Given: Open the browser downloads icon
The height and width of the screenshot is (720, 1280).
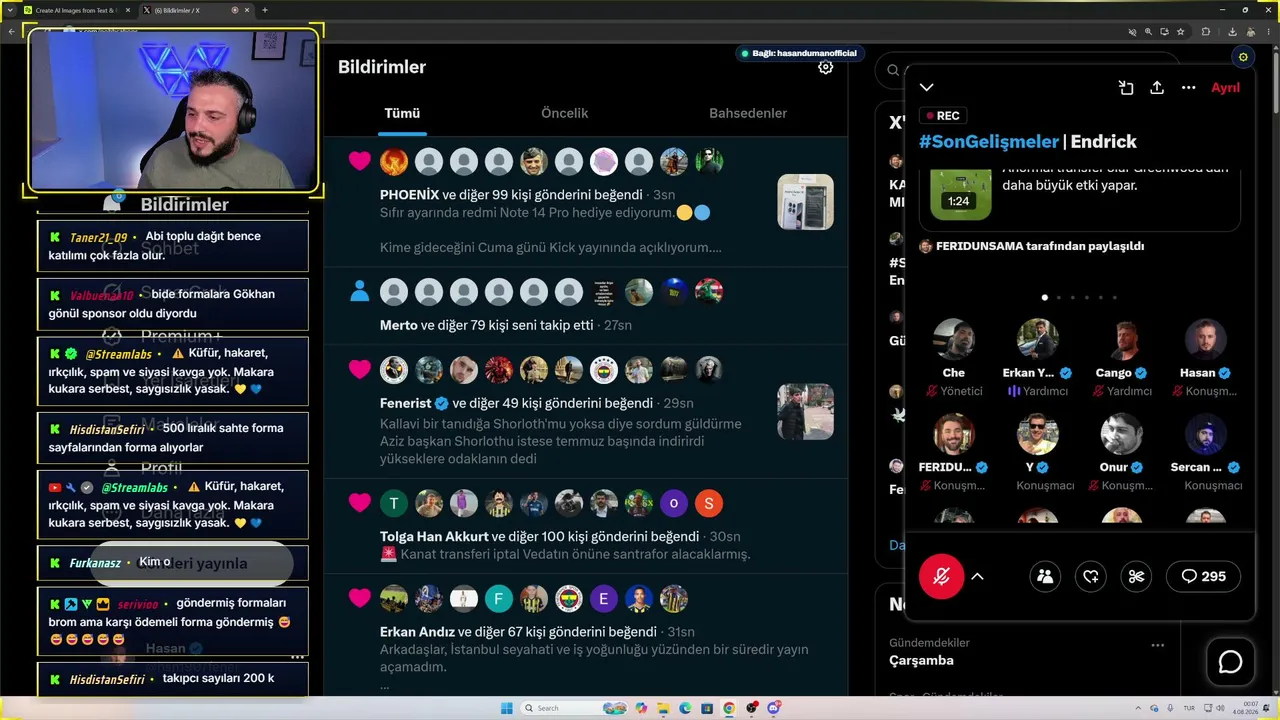Looking at the screenshot, I should click(1232, 32).
